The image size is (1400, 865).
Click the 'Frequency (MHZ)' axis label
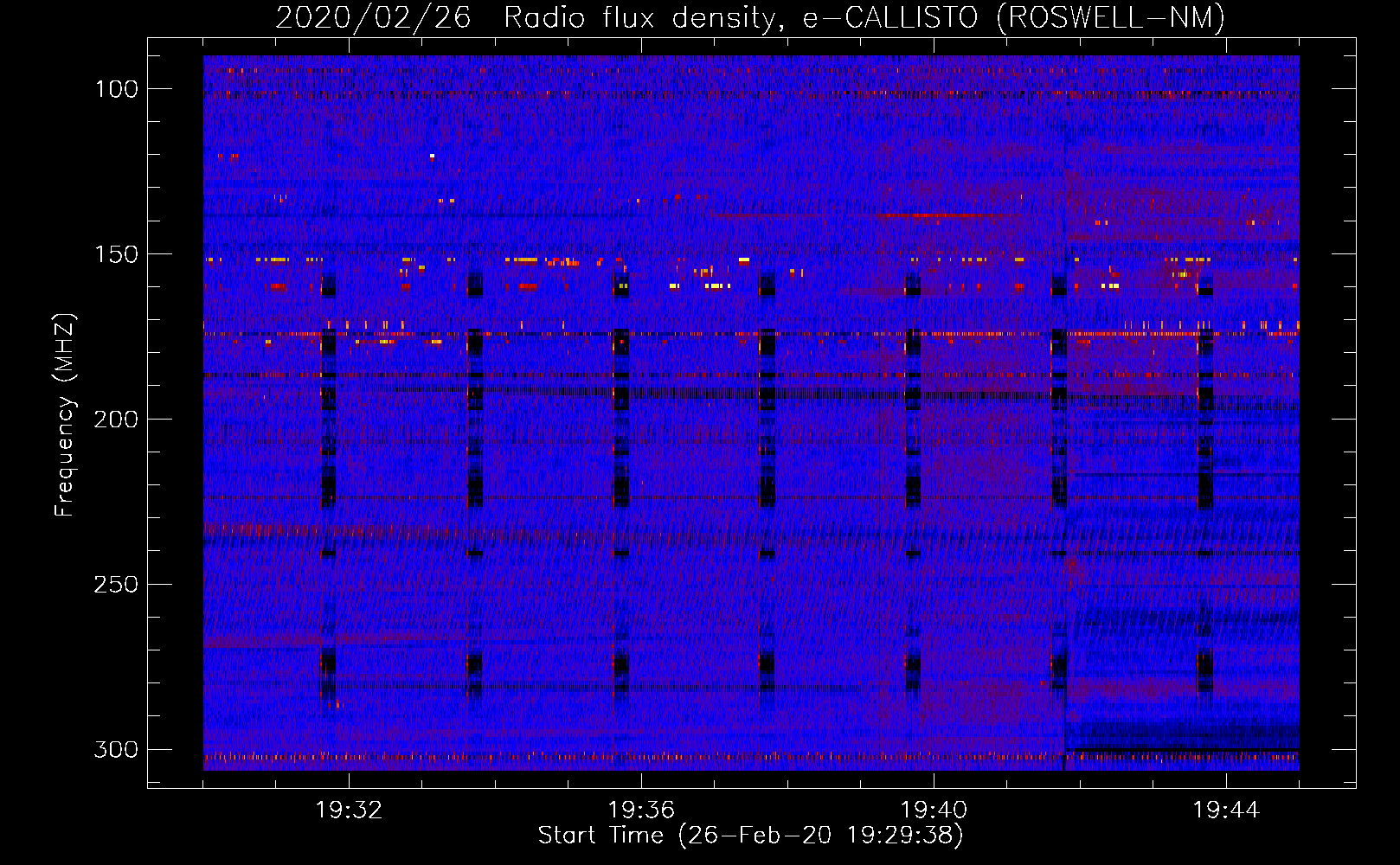click(x=65, y=415)
